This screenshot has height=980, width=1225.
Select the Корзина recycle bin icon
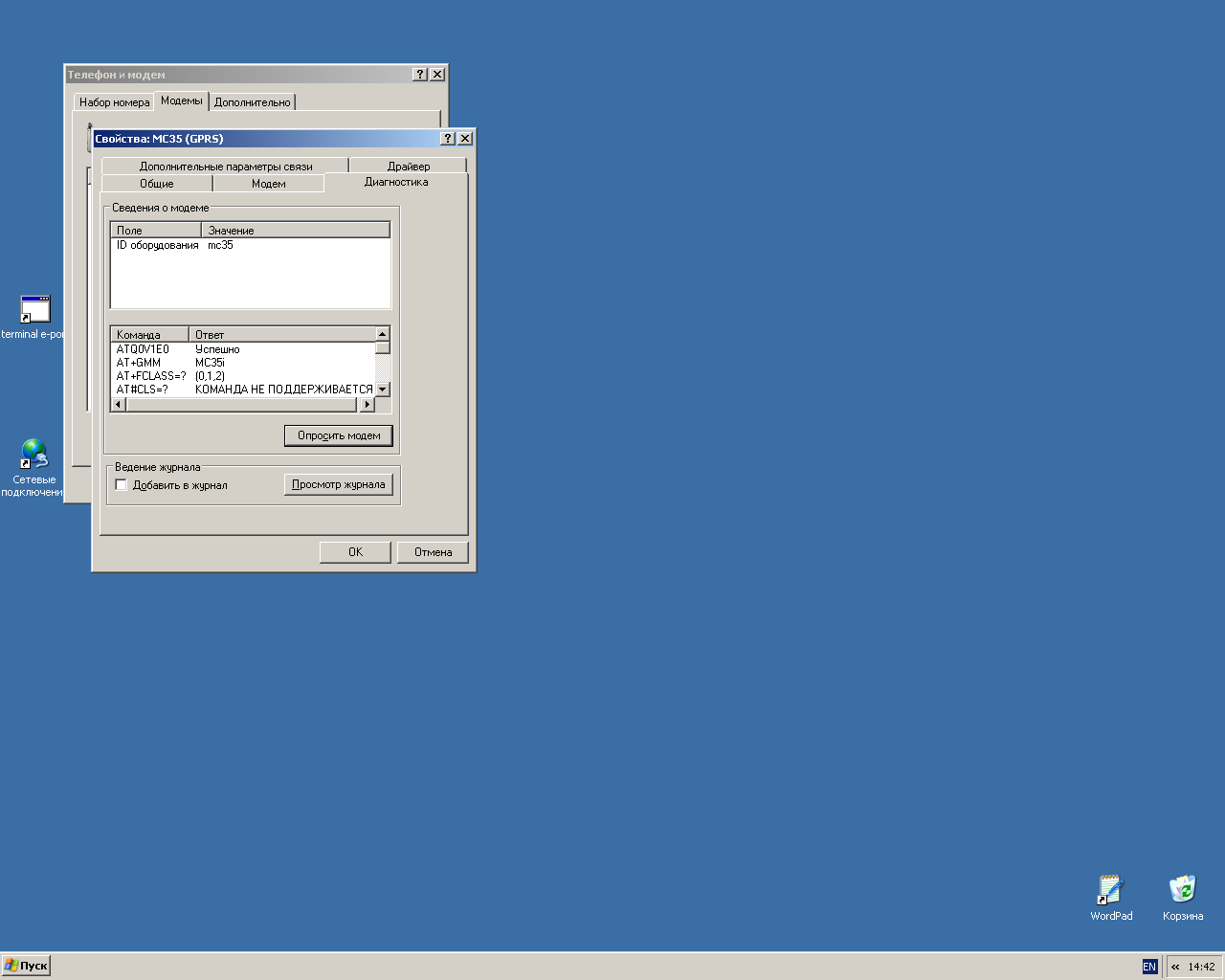1183,890
